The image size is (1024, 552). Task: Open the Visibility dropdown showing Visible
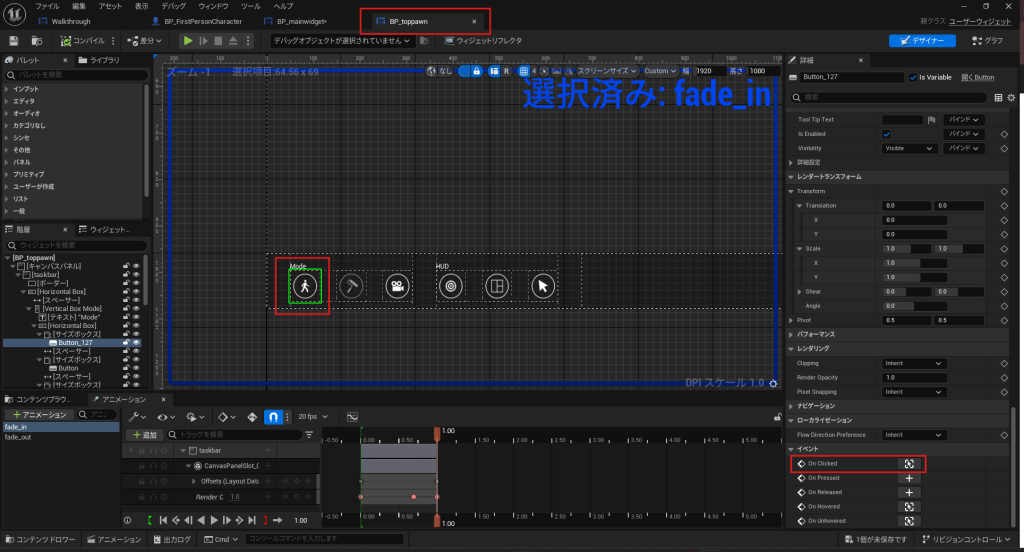click(x=908, y=148)
